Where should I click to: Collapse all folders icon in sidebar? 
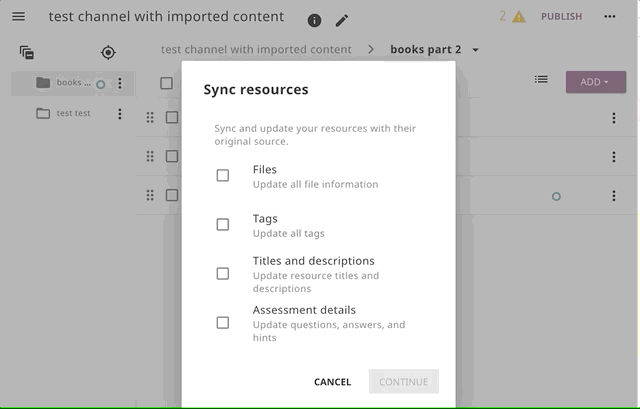coord(27,53)
